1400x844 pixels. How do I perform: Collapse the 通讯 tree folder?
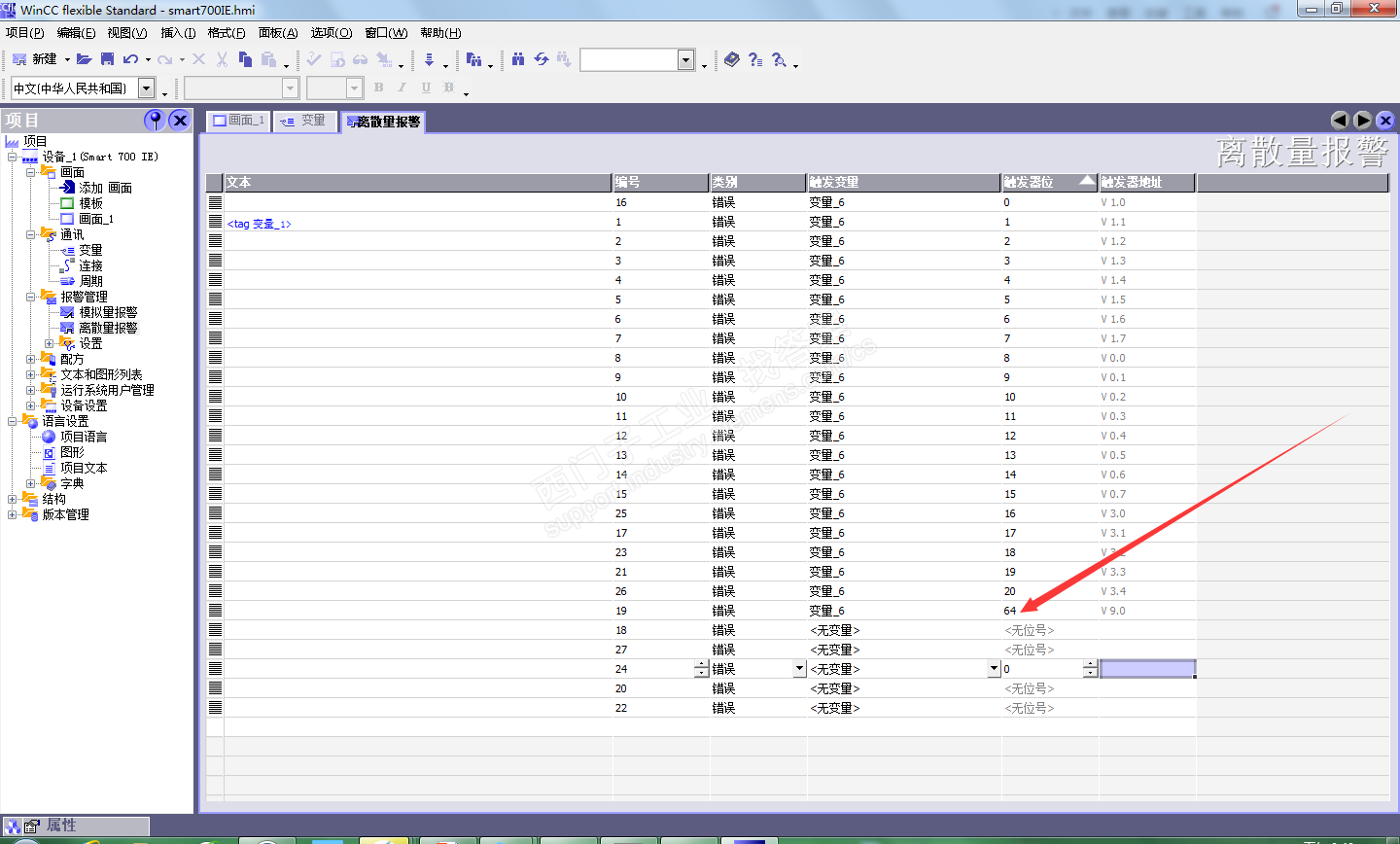point(31,234)
